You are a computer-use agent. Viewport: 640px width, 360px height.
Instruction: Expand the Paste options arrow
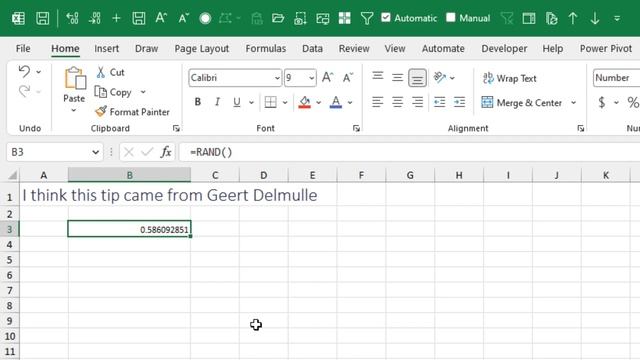click(x=74, y=111)
